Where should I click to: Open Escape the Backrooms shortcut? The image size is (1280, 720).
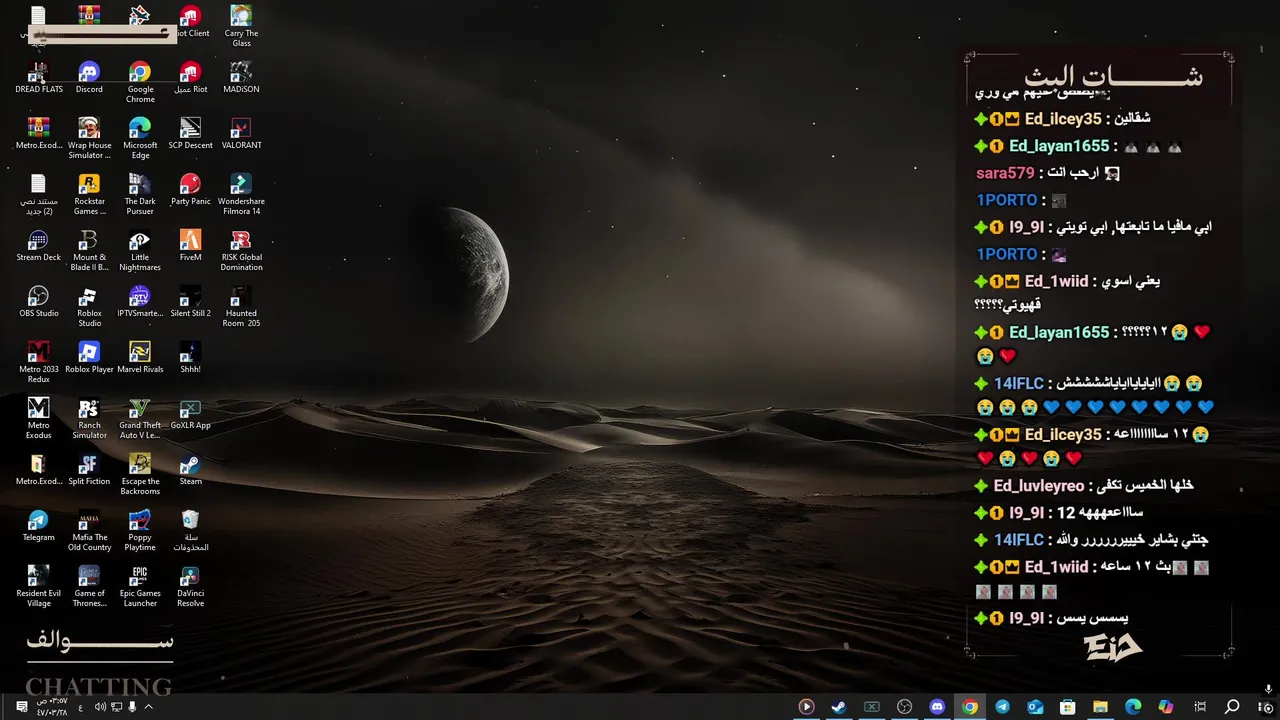(x=140, y=475)
